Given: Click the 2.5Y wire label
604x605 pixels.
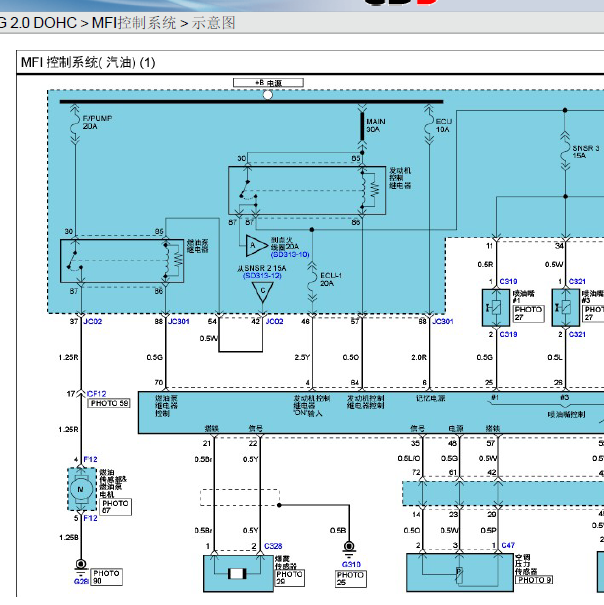Looking at the screenshot, I should tap(302, 358).
